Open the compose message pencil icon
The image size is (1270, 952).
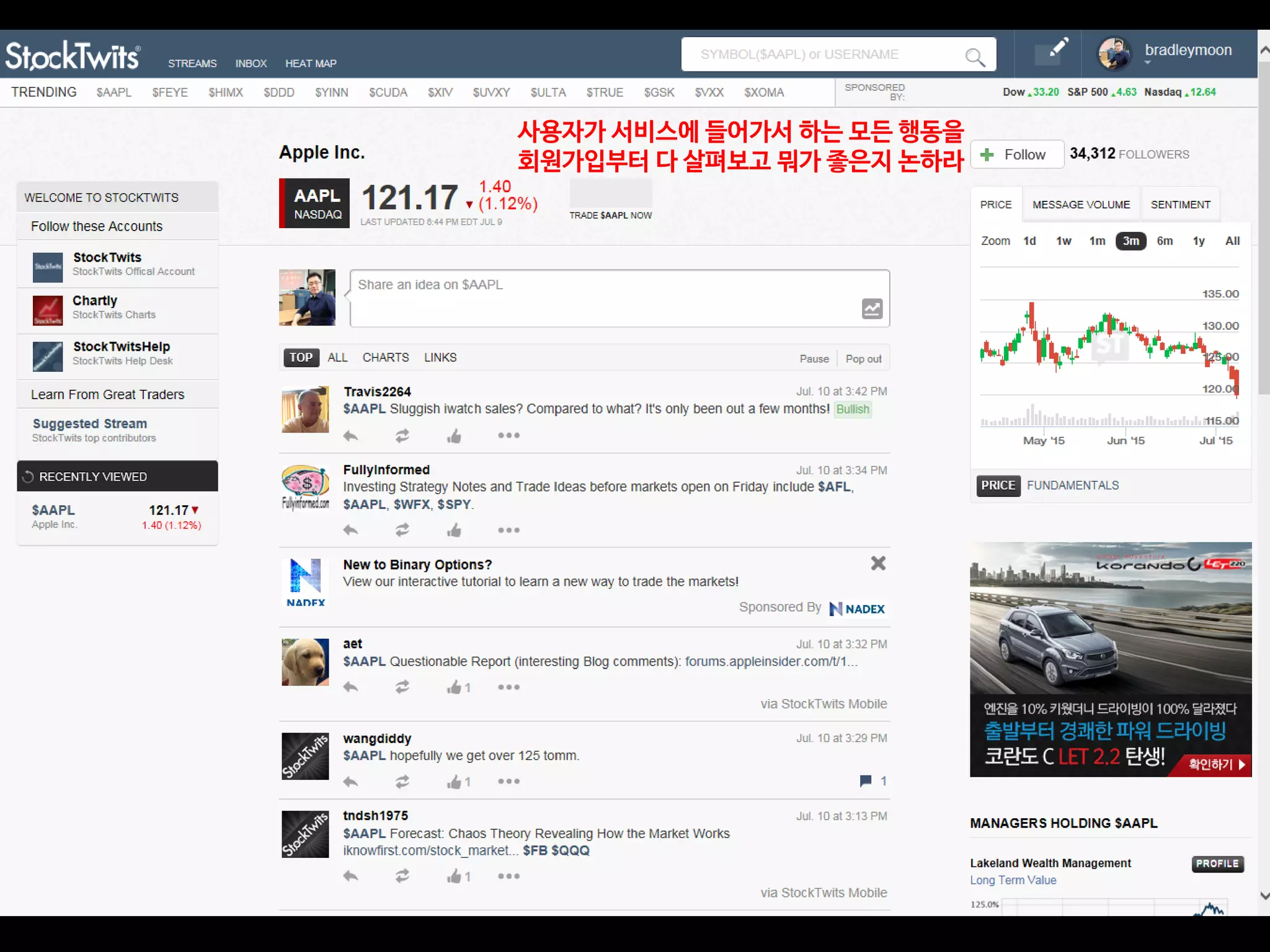point(1052,51)
